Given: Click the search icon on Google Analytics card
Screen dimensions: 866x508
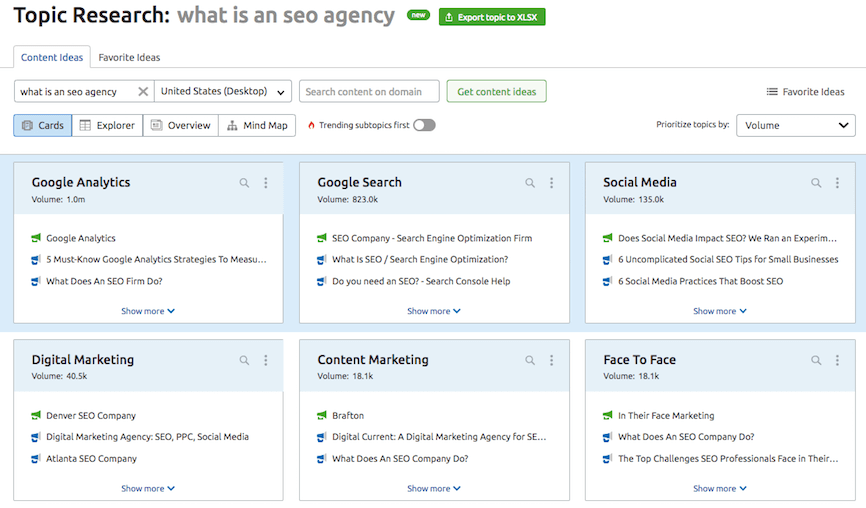Looking at the screenshot, I should coord(244,183).
